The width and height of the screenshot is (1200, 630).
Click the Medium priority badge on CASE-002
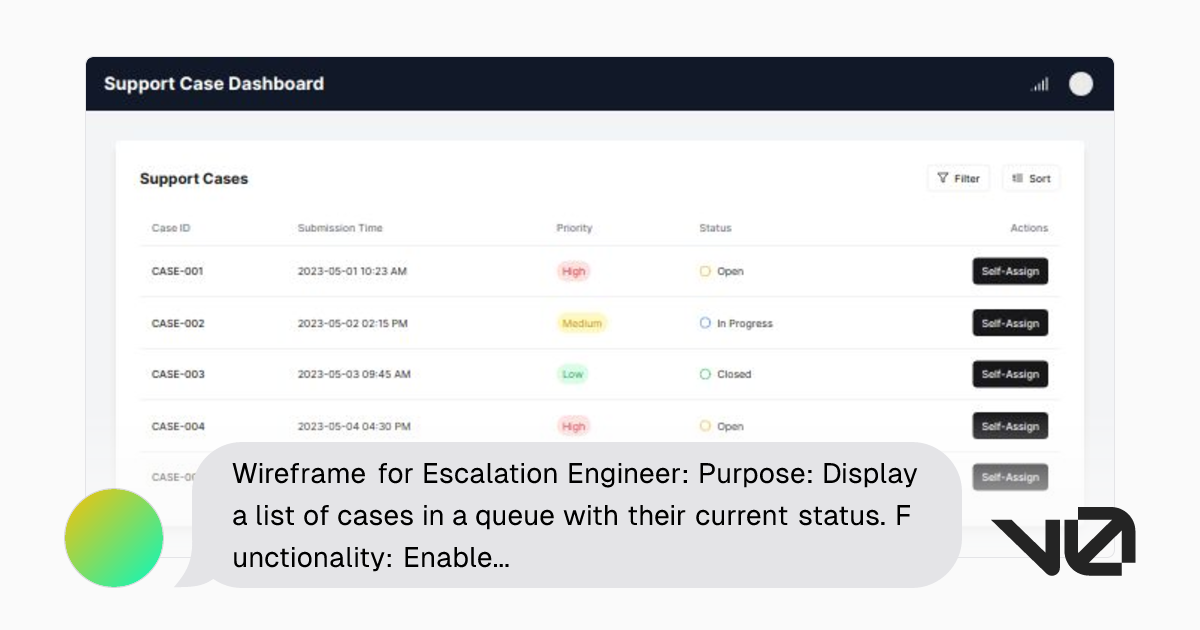[582, 323]
